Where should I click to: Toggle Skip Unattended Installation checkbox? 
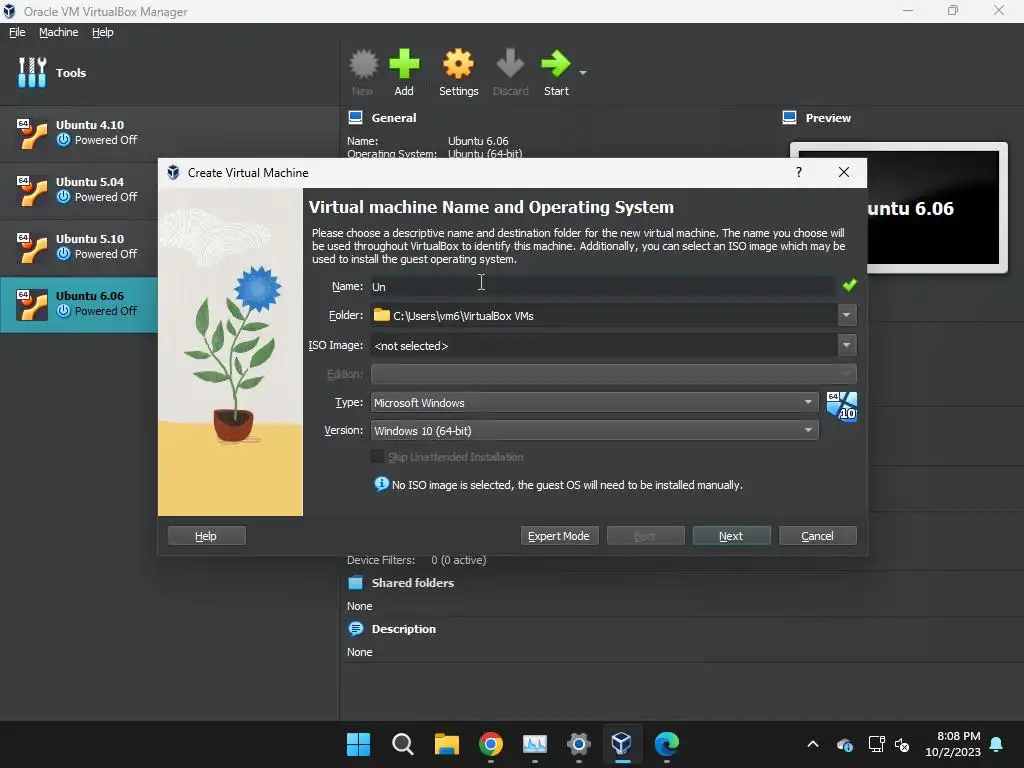point(377,456)
